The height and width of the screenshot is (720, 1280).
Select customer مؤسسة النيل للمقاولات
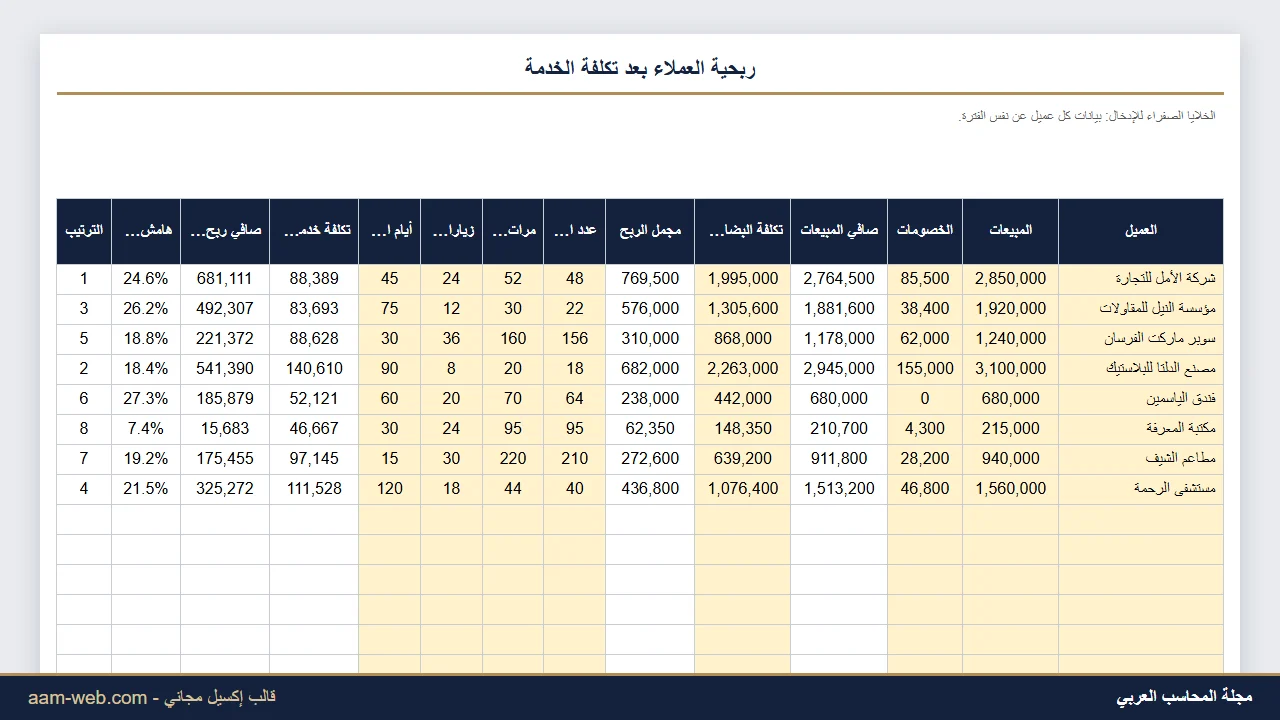click(x=1141, y=309)
